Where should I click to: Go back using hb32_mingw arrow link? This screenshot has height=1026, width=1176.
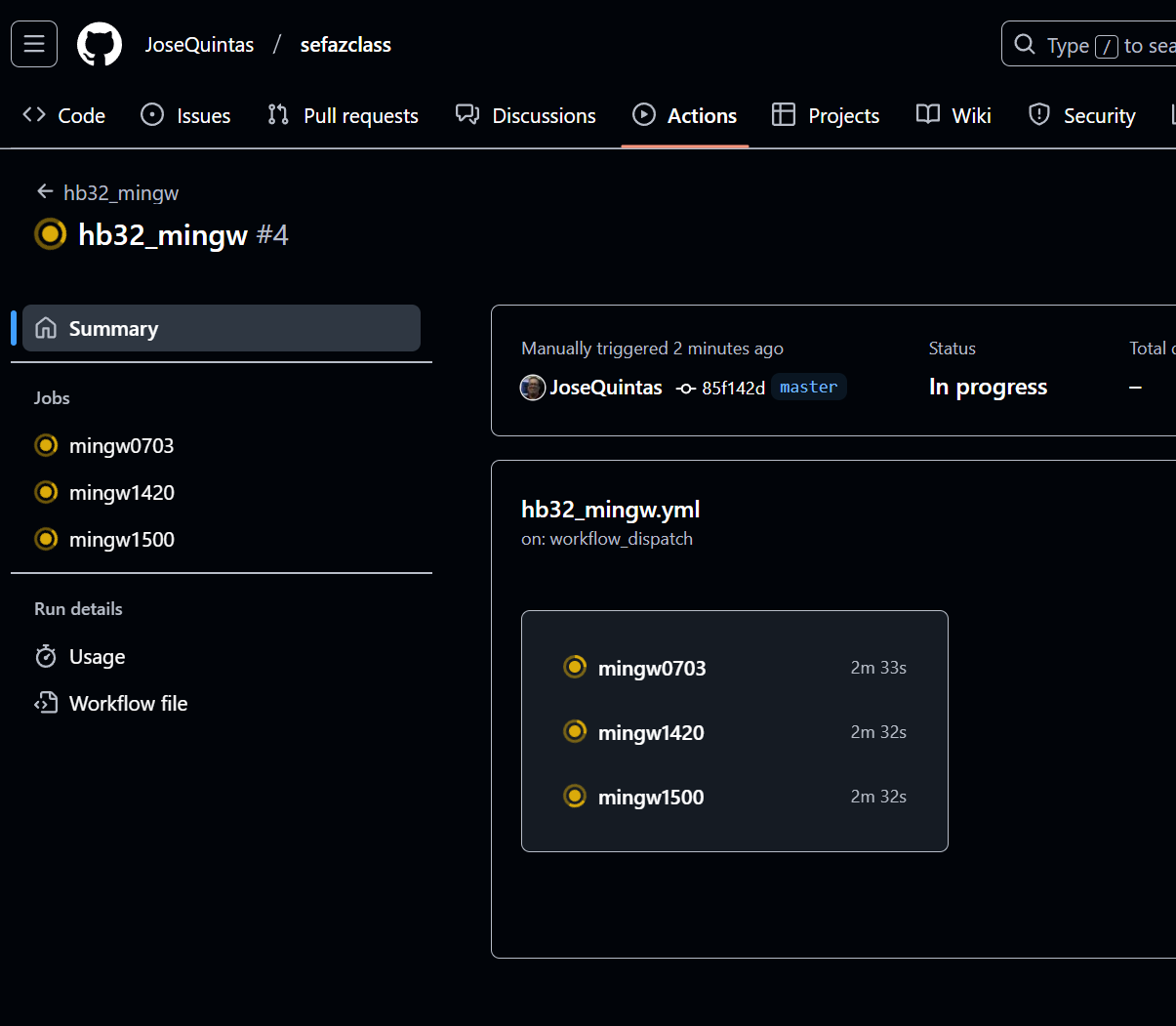click(x=107, y=192)
